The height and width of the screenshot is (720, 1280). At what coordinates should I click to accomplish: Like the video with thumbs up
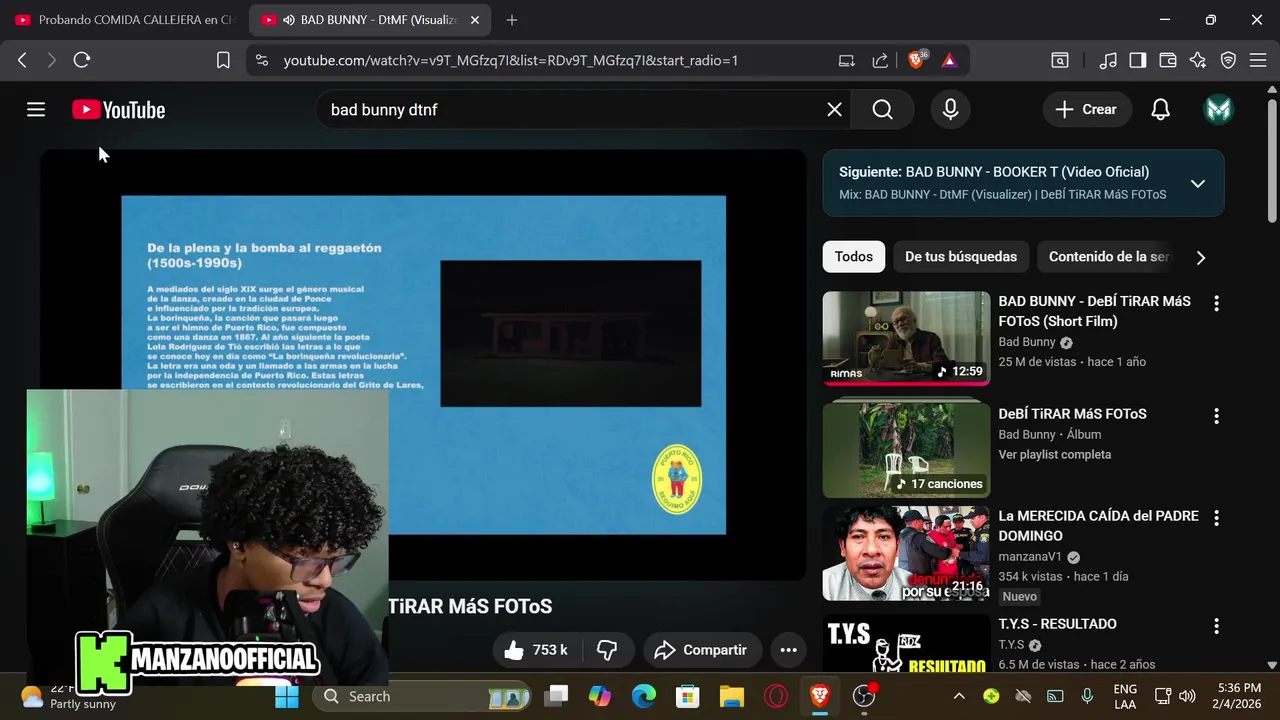[x=535, y=650]
